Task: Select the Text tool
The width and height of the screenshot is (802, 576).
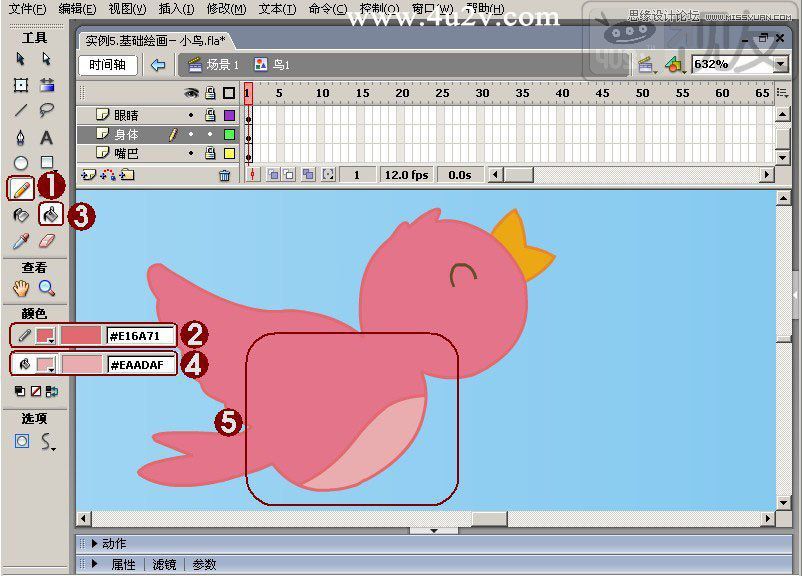Action: point(47,137)
